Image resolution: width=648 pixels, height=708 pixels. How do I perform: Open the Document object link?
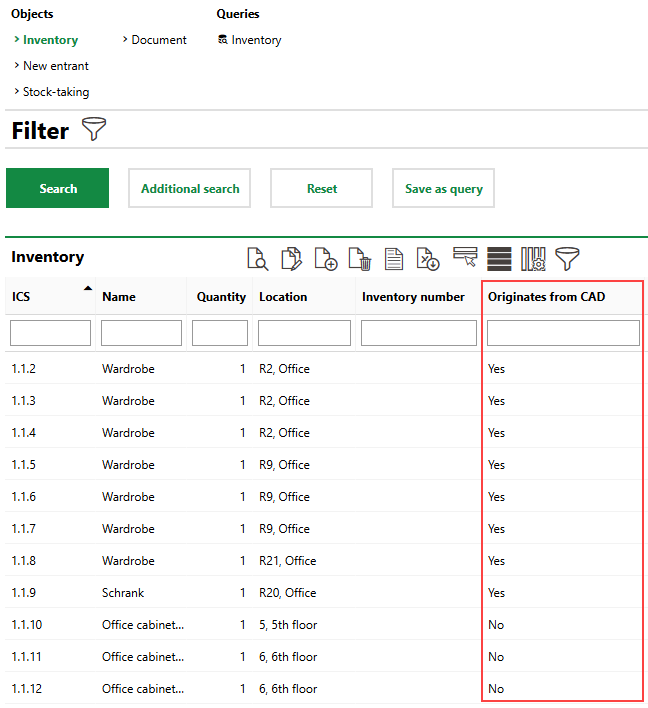coord(158,40)
